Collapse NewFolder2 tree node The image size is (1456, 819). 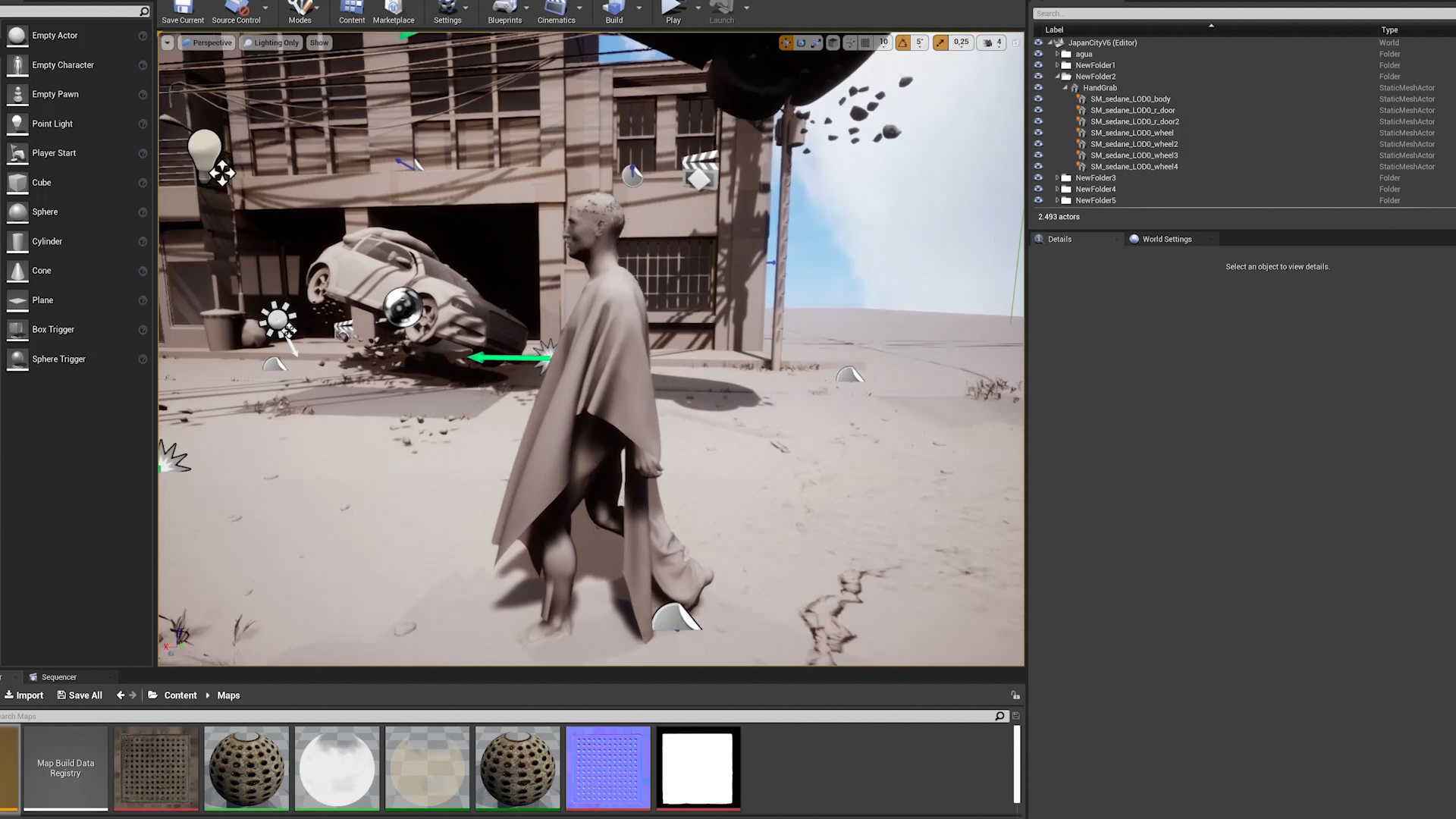click(1057, 77)
